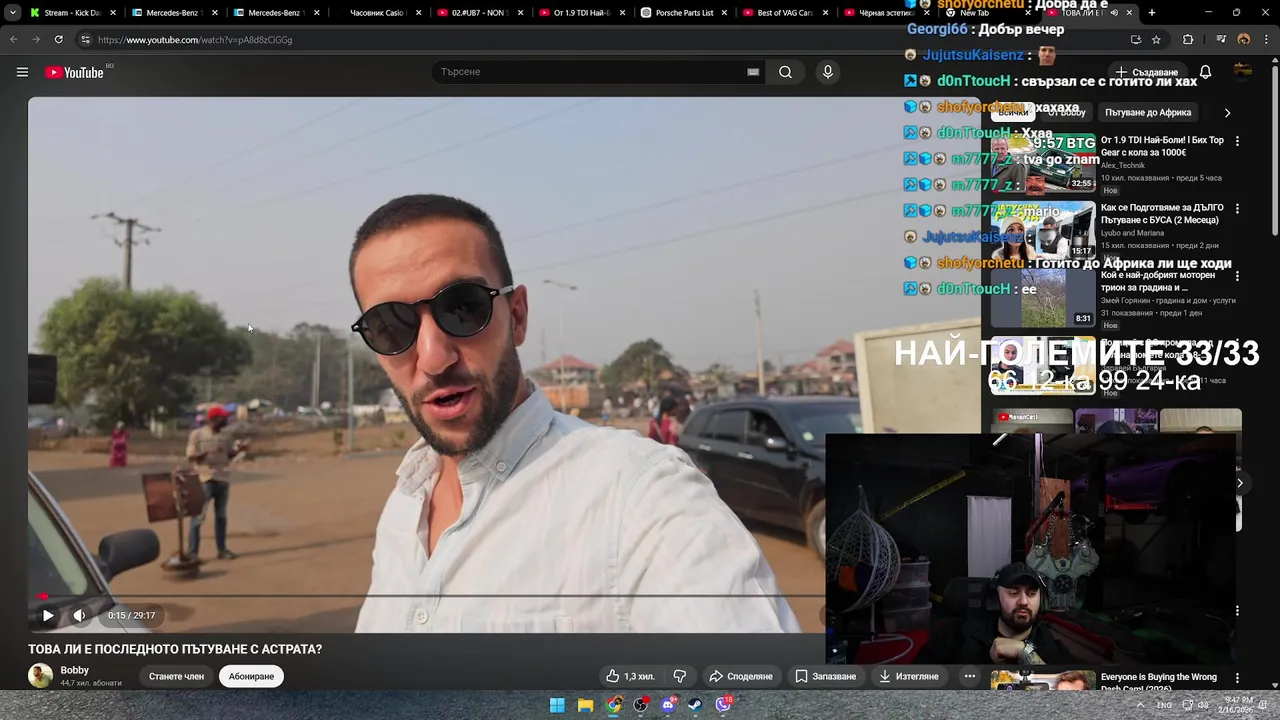Click the Абониране subscribe button
1280x720 pixels.
pos(251,676)
